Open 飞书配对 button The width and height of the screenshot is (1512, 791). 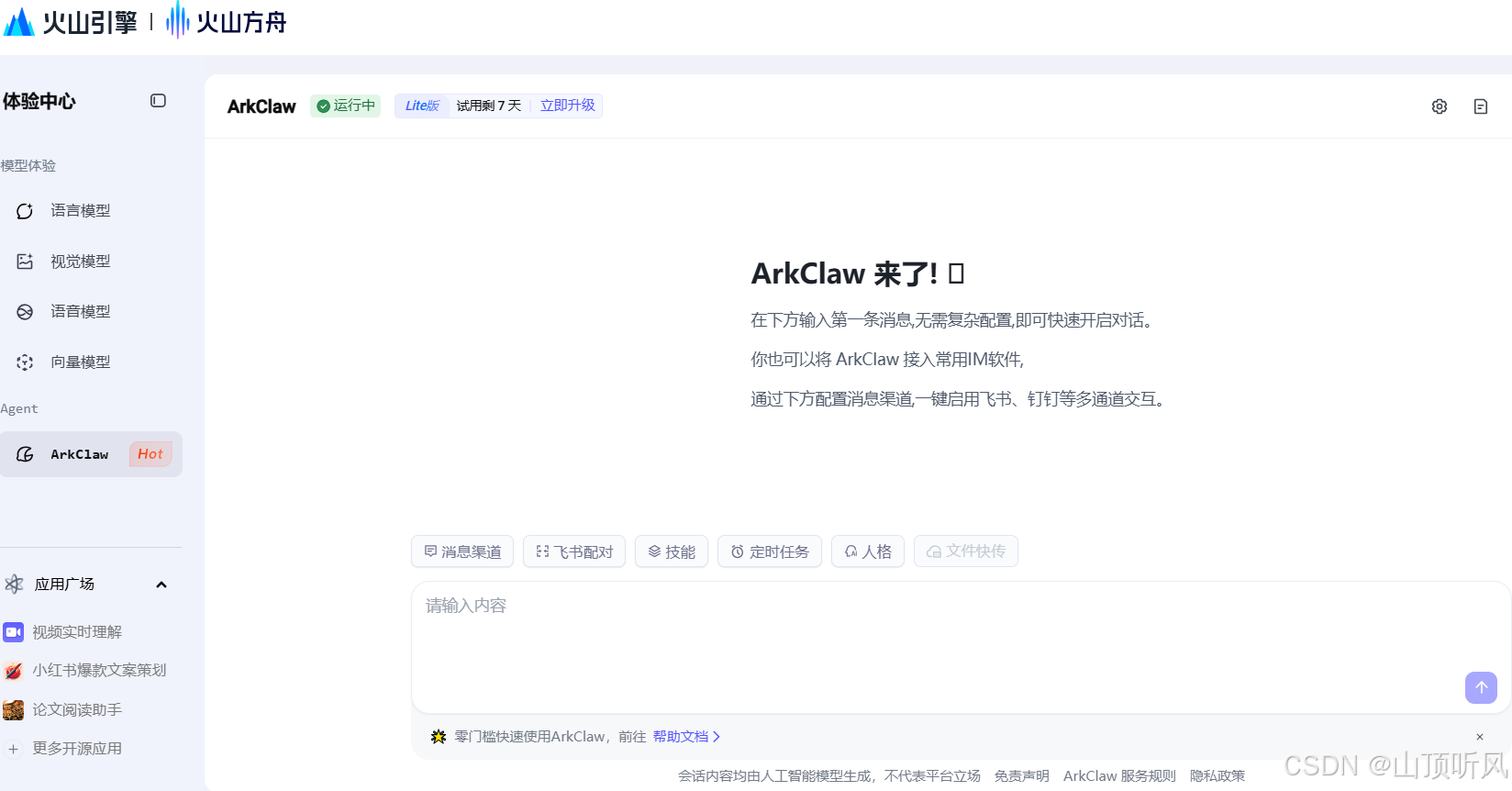[x=574, y=551]
